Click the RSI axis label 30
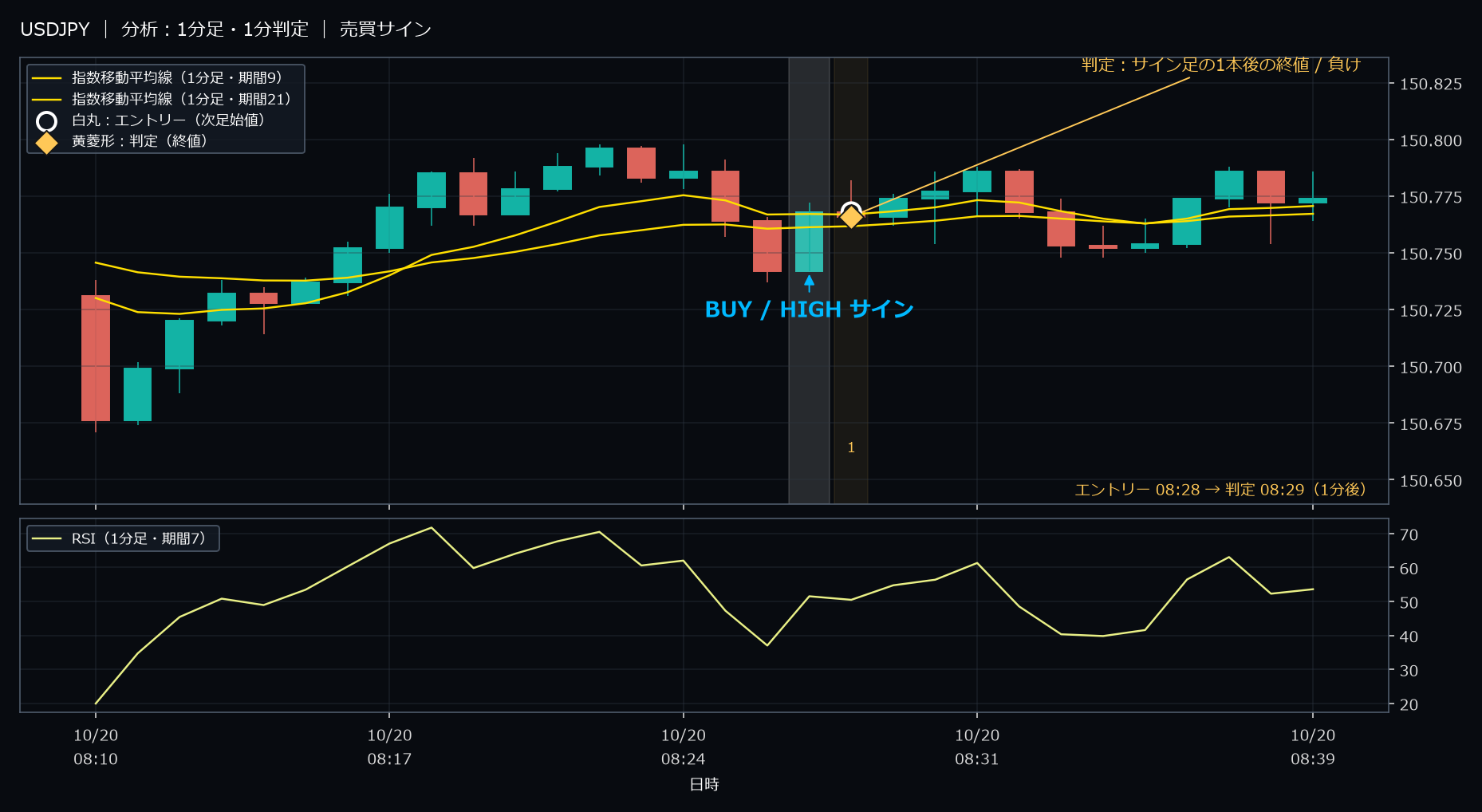The height and width of the screenshot is (812, 1482). pyautogui.click(x=1409, y=671)
